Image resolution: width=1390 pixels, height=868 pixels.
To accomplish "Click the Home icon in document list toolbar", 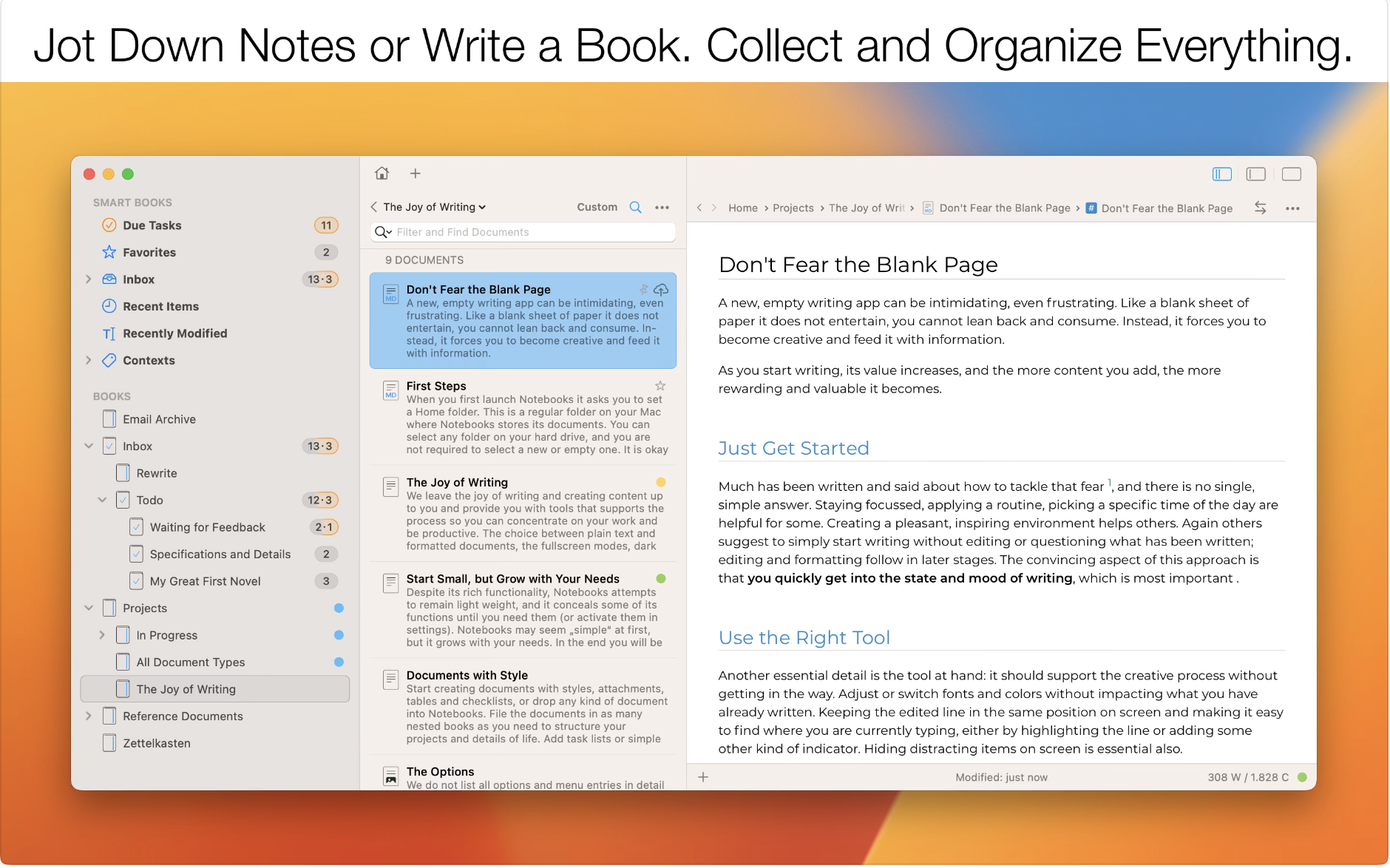I will (x=382, y=173).
